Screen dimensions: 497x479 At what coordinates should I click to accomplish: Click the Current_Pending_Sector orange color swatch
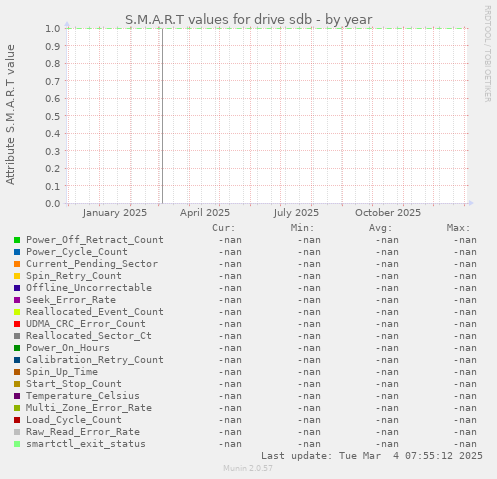pos(17,264)
